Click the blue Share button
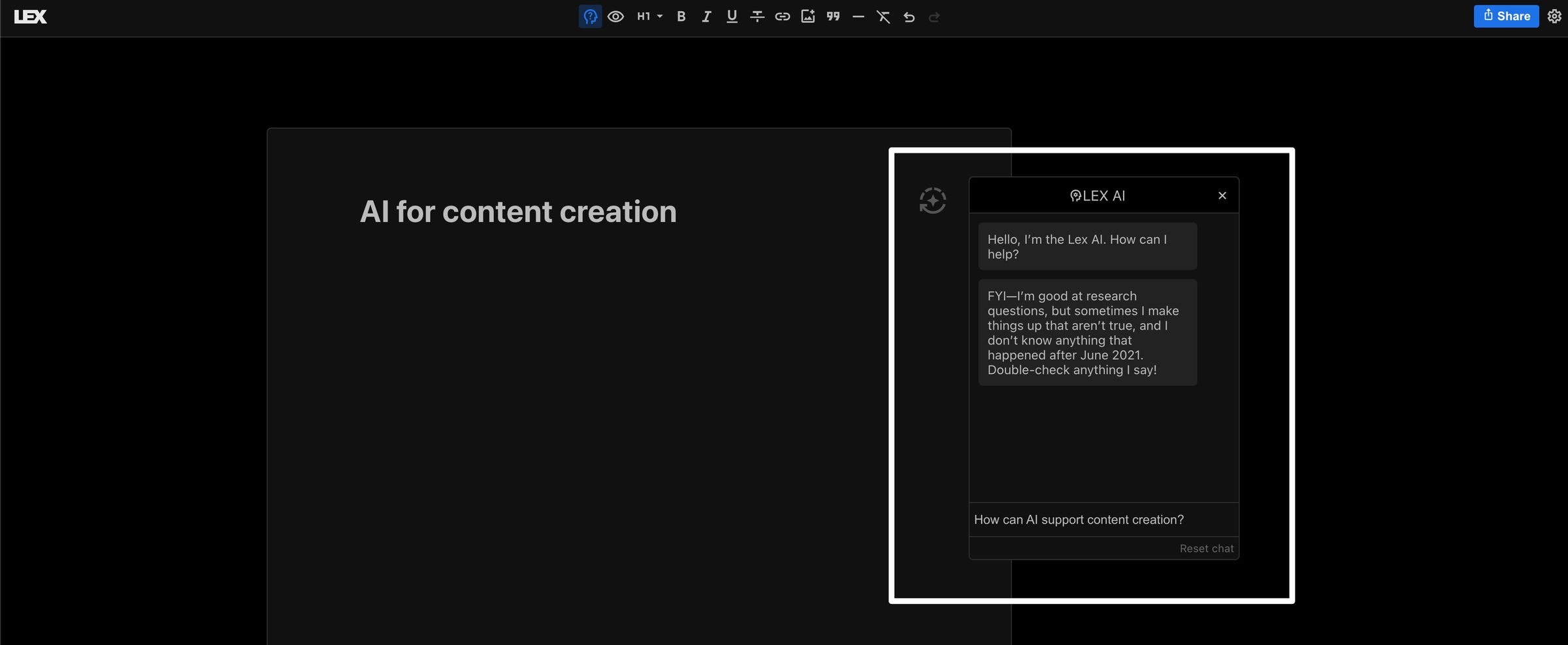The image size is (1568, 645). click(1506, 16)
